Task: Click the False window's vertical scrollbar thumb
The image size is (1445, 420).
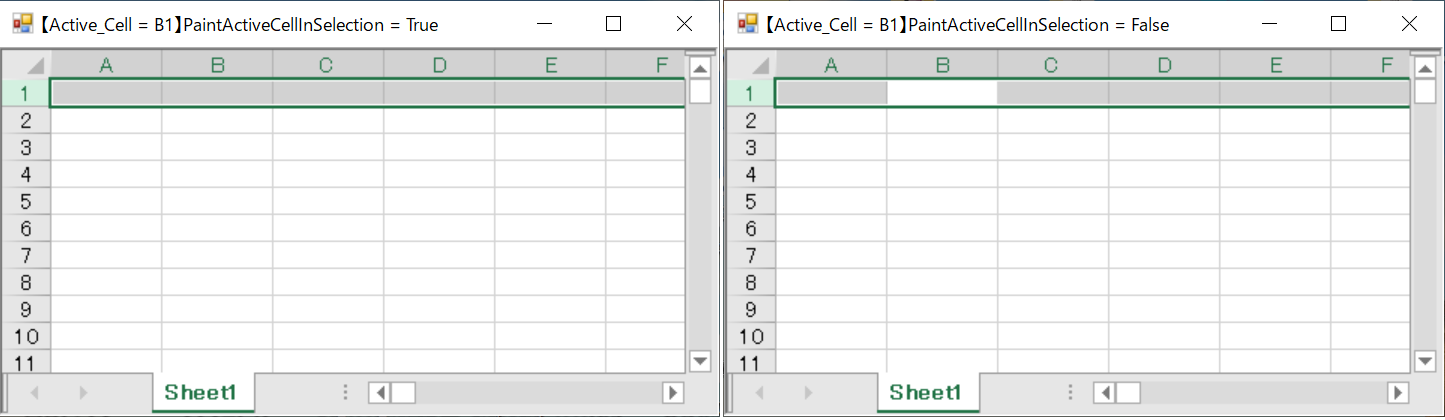Action: (x=1425, y=92)
